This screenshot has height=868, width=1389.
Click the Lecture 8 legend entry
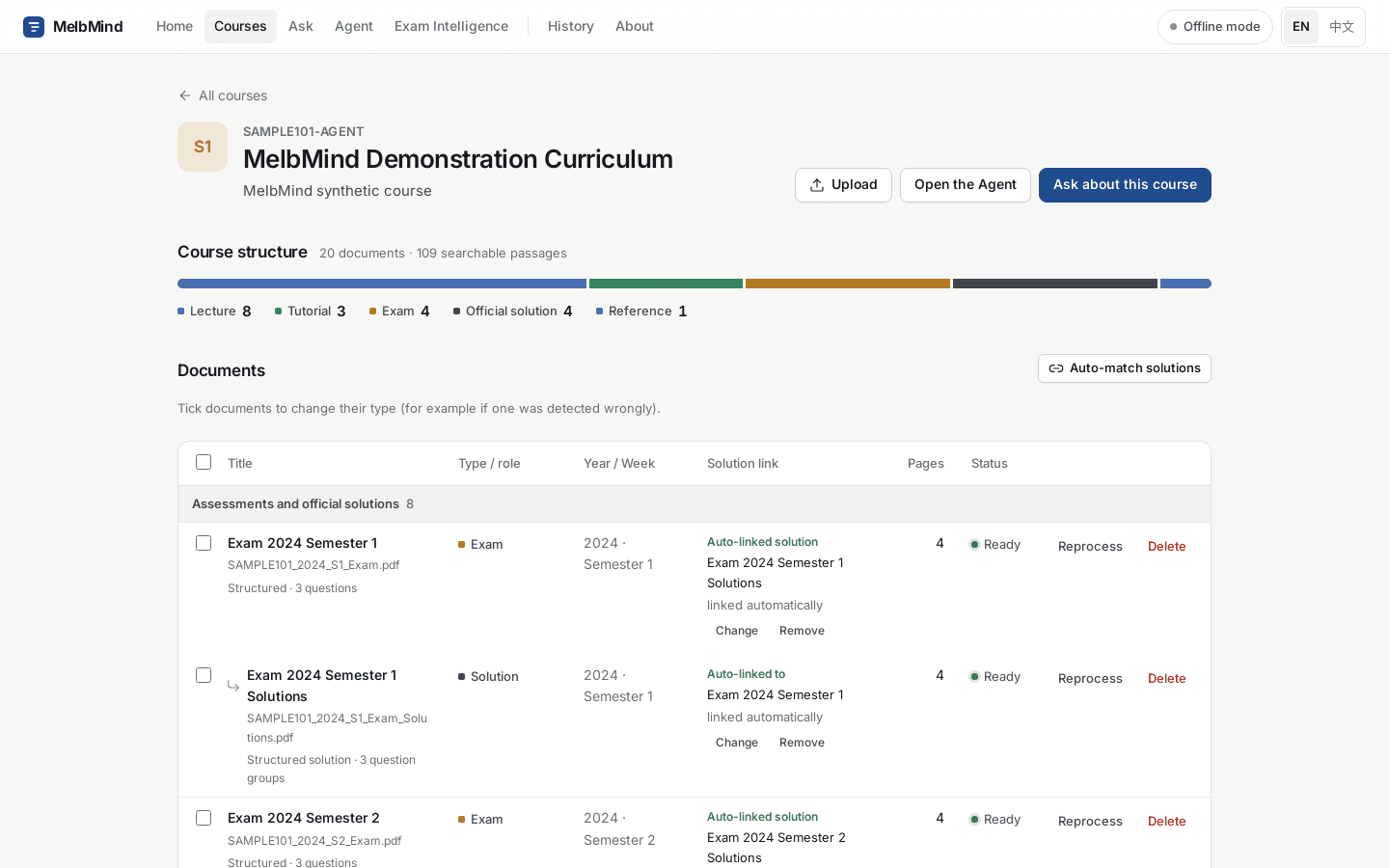[x=214, y=311]
